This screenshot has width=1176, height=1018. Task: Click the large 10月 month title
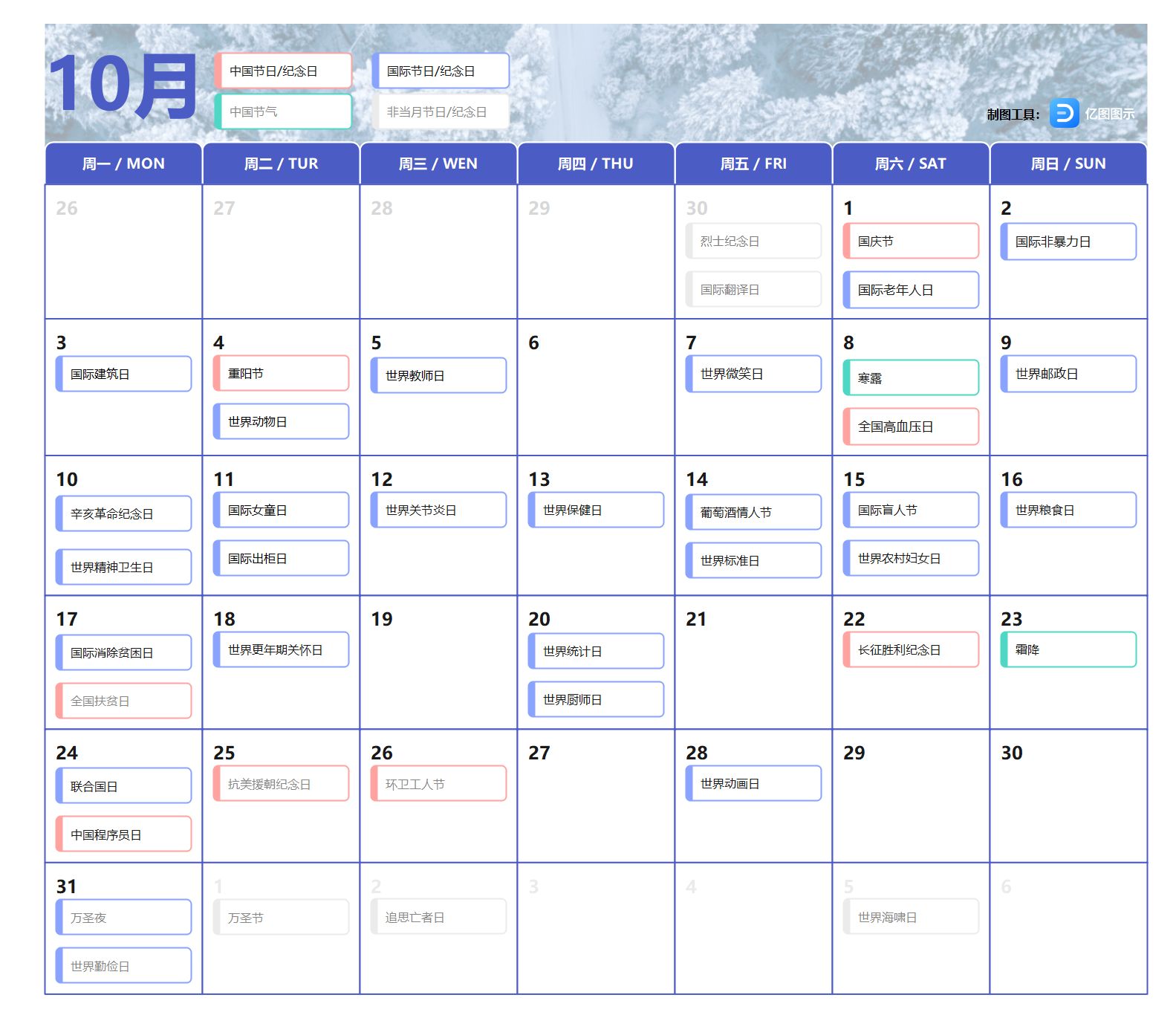pos(123,85)
